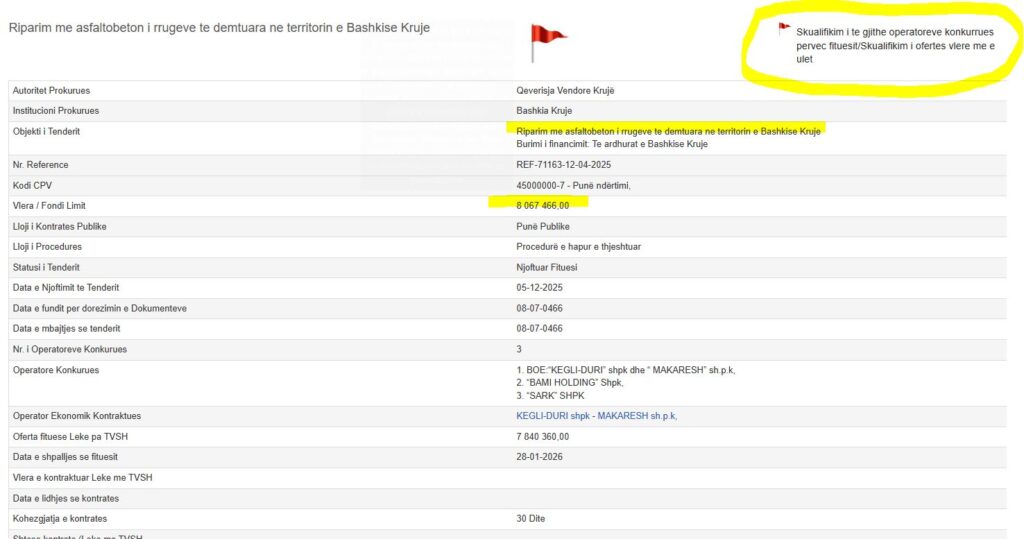Click the page heading 'Riparim me asfaltobeton' title

click(x=219, y=28)
